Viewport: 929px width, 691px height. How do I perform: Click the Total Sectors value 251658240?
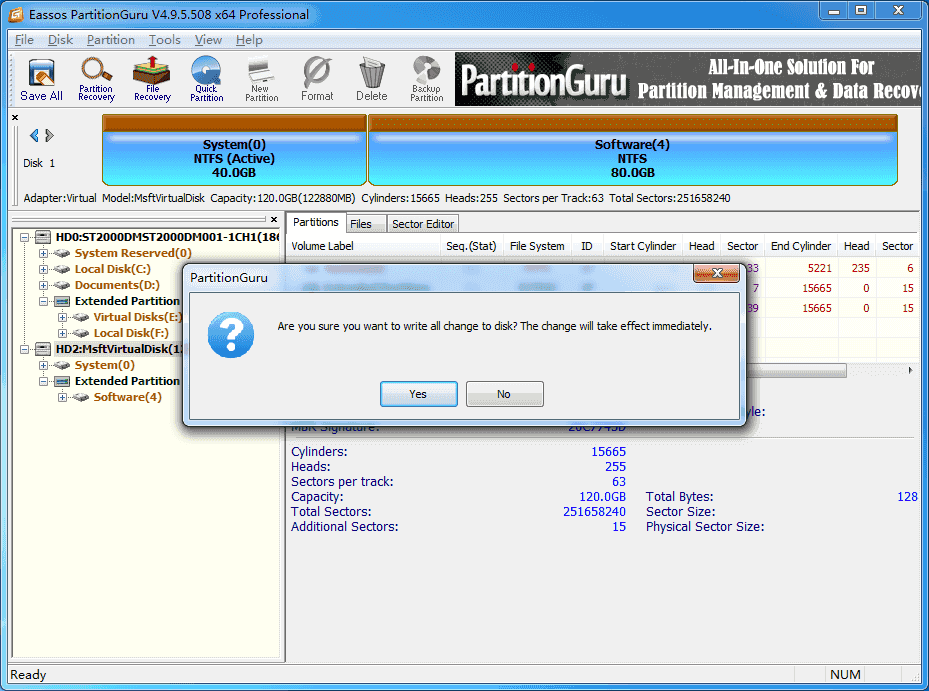[594, 512]
